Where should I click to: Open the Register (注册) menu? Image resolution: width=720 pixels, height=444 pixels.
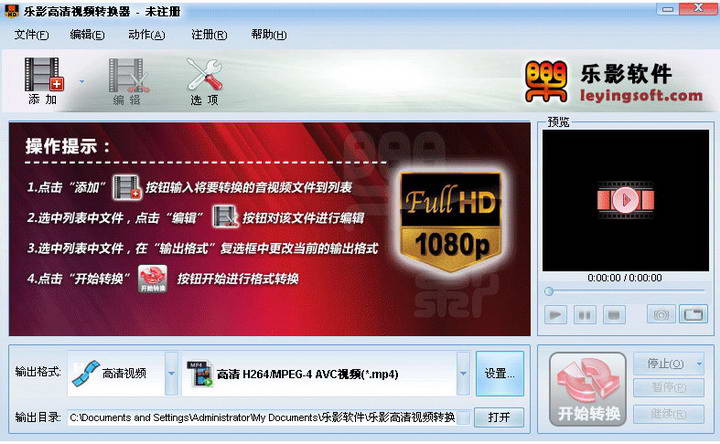point(209,35)
